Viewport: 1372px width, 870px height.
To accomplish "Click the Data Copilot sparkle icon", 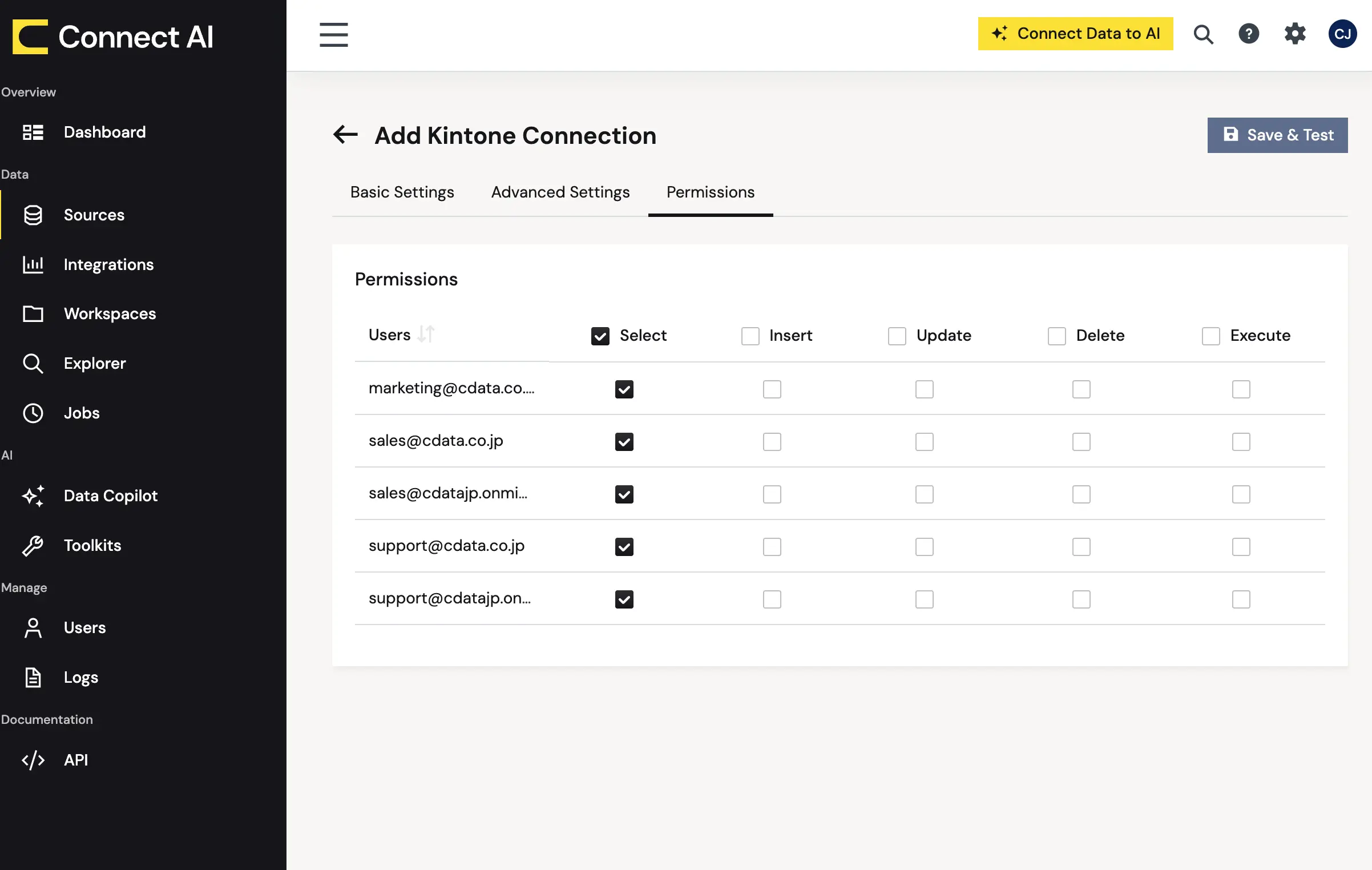I will click(33, 496).
